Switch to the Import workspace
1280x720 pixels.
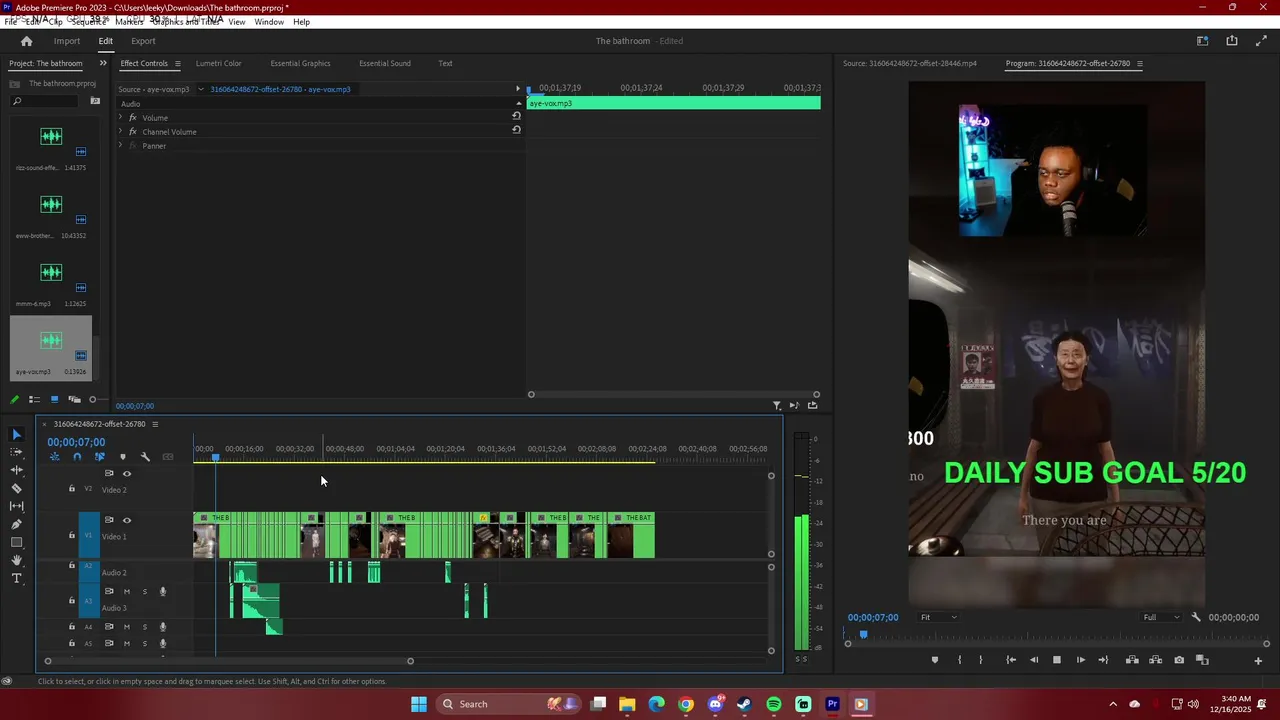[67, 41]
